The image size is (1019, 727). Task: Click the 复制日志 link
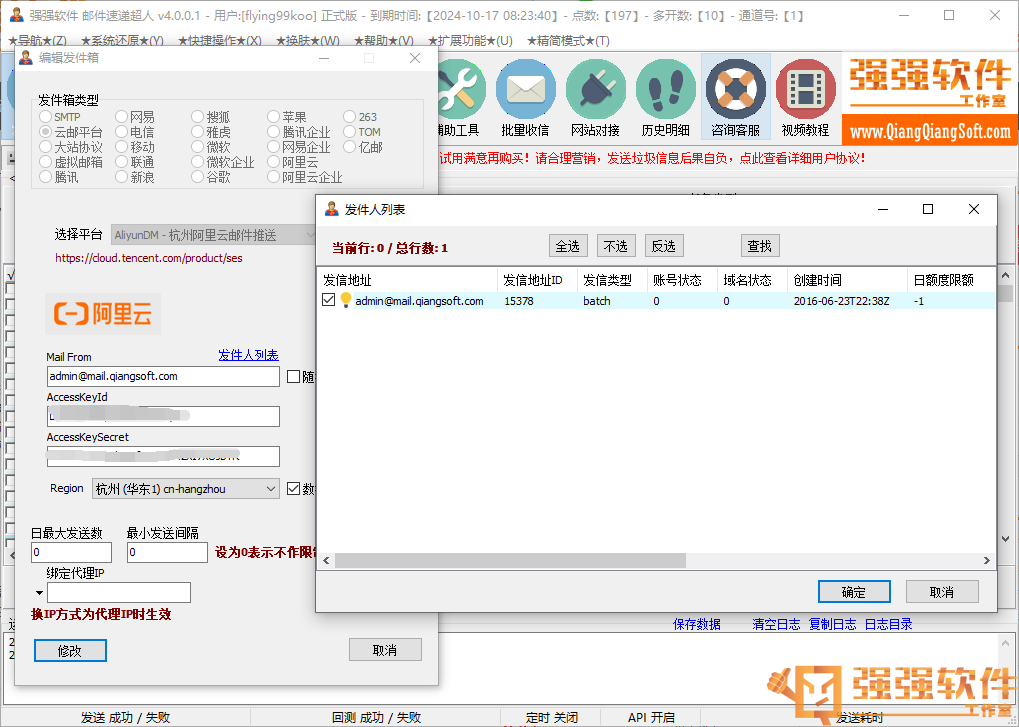832,624
